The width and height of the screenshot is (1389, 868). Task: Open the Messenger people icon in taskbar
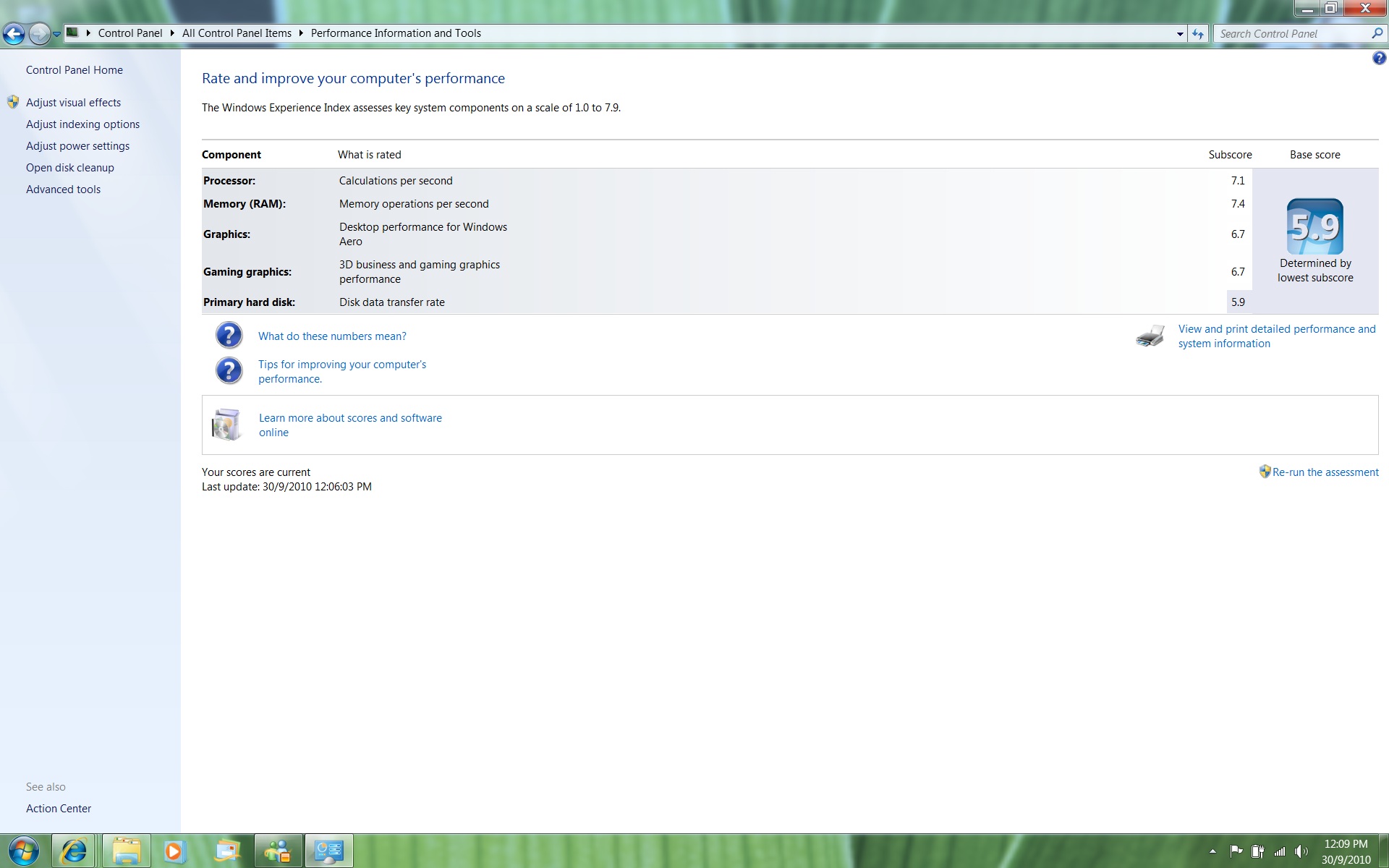coord(278,851)
